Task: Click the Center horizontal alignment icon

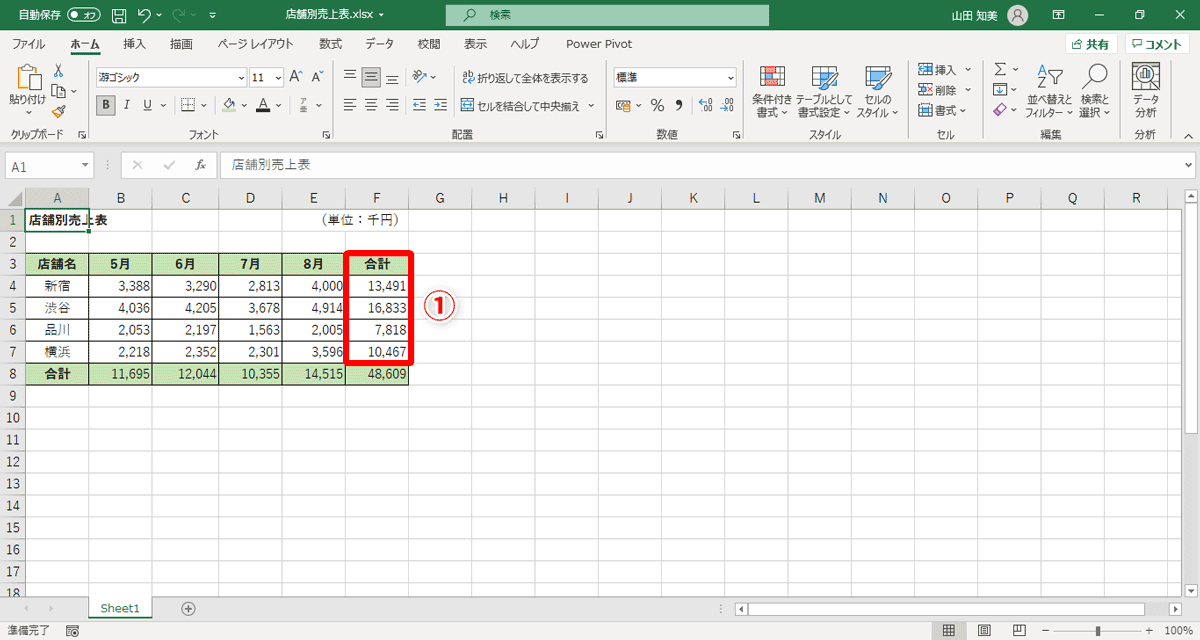Action: (x=371, y=104)
